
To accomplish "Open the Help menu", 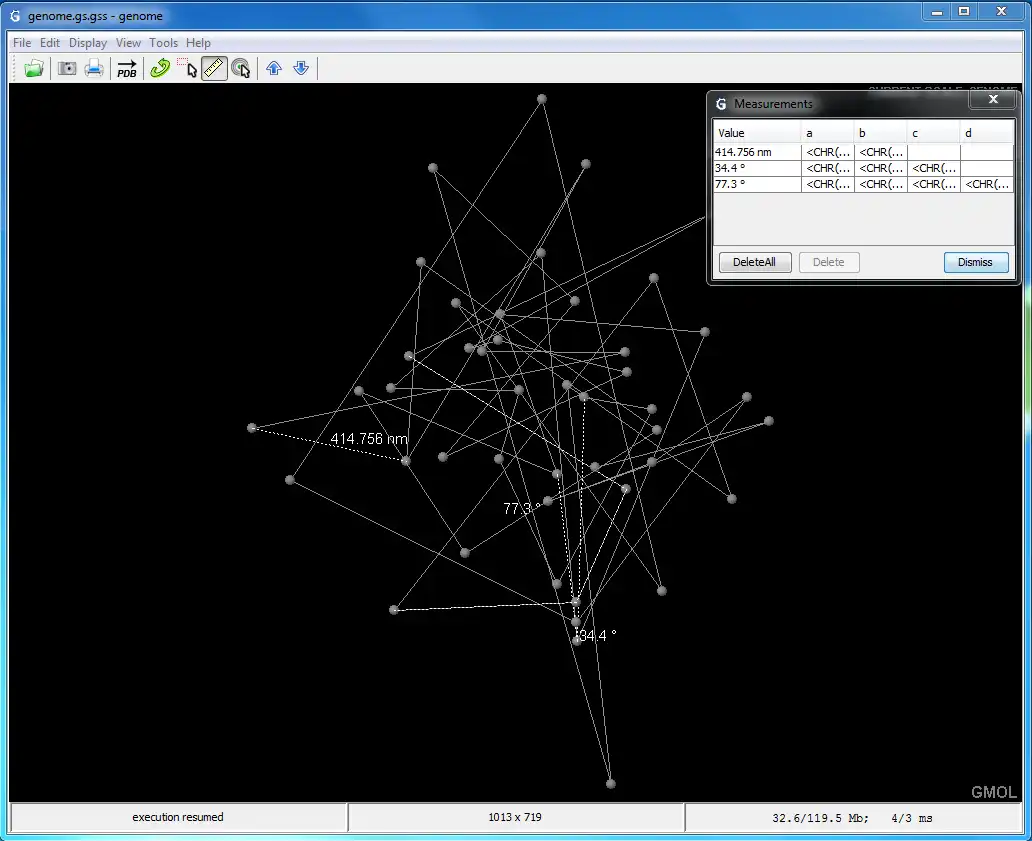I will click(x=198, y=43).
